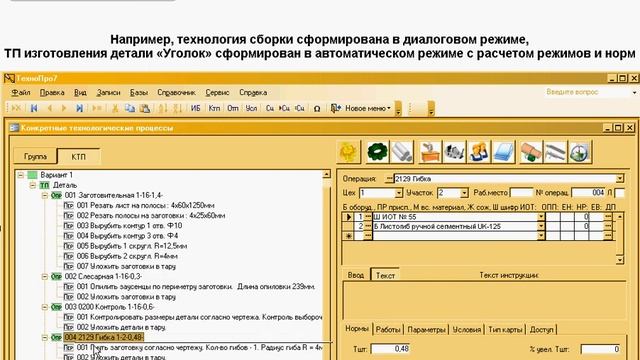Select transition 003 Вырубить контур 1 отв. Ф10
640x360 pixels.
click(129, 226)
